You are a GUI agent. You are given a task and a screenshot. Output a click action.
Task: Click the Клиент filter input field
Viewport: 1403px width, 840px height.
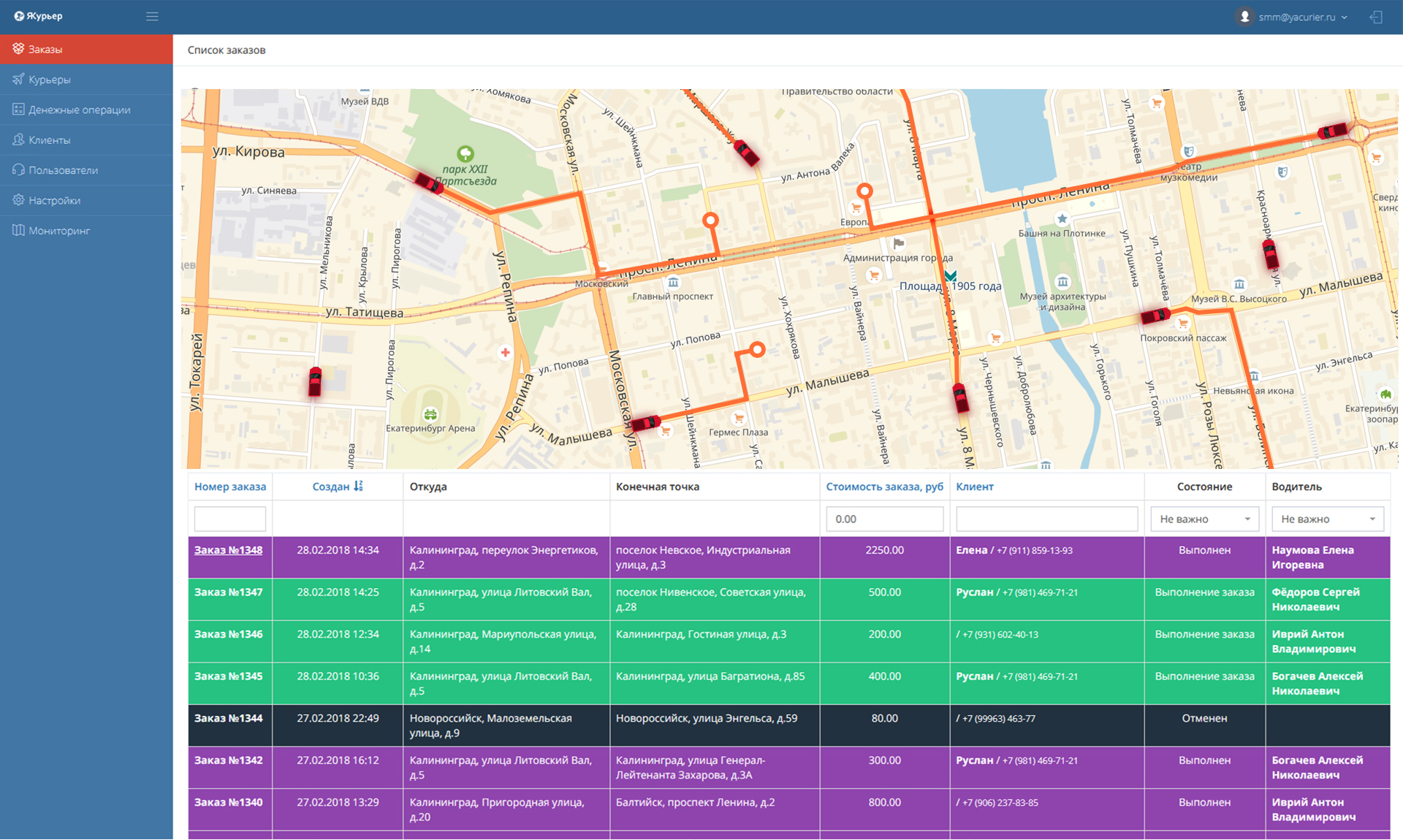coord(1046,519)
